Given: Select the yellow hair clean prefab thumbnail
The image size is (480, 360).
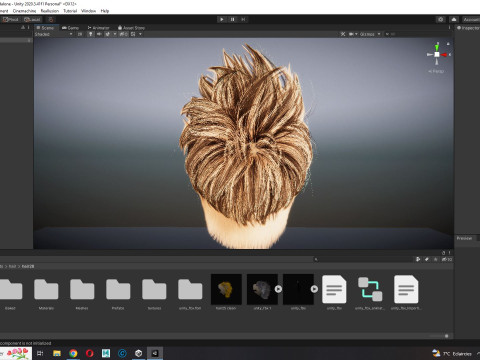Looking at the screenshot, I should [226, 289].
